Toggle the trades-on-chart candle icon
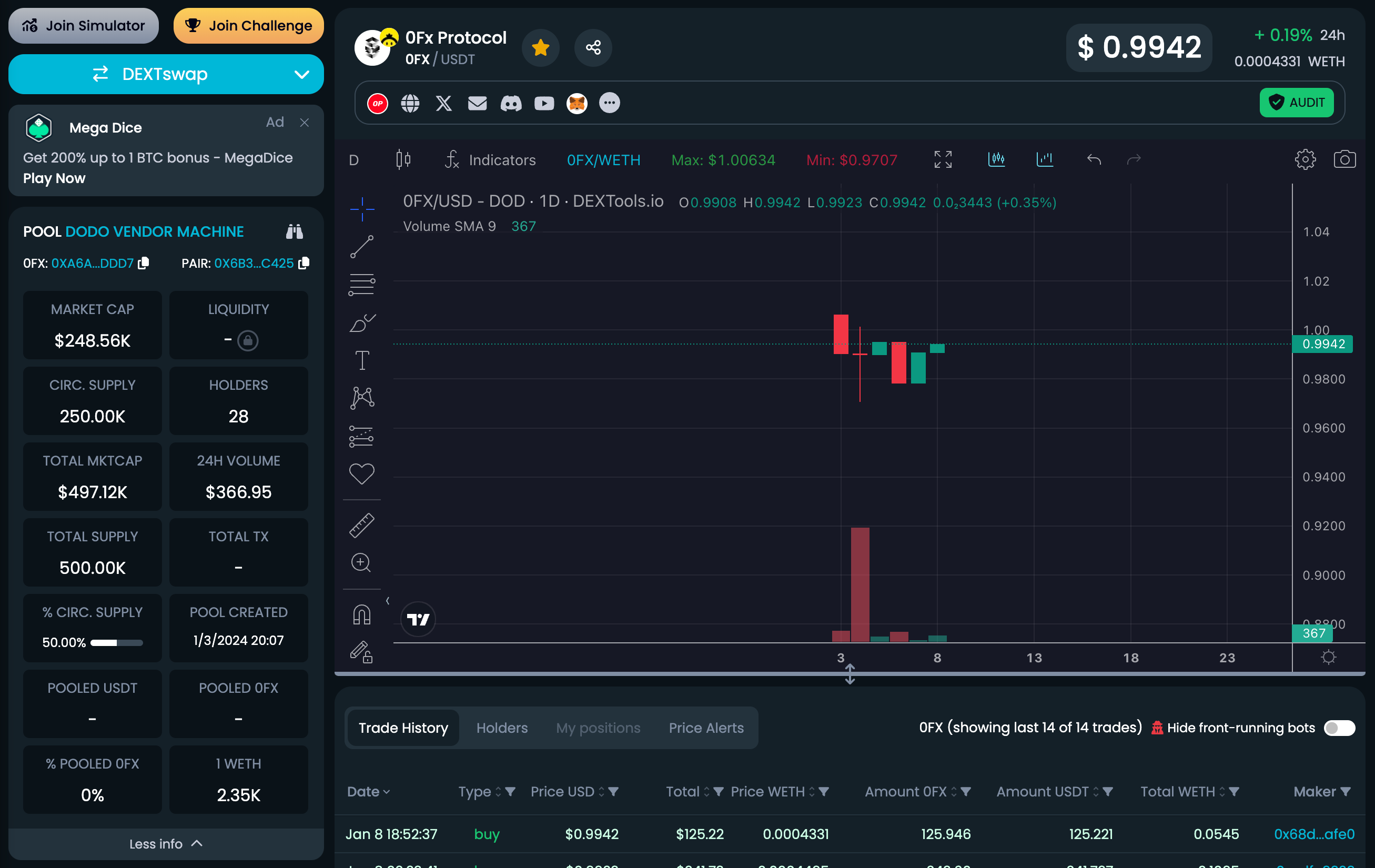 pyautogui.click(x=996, y=159)
